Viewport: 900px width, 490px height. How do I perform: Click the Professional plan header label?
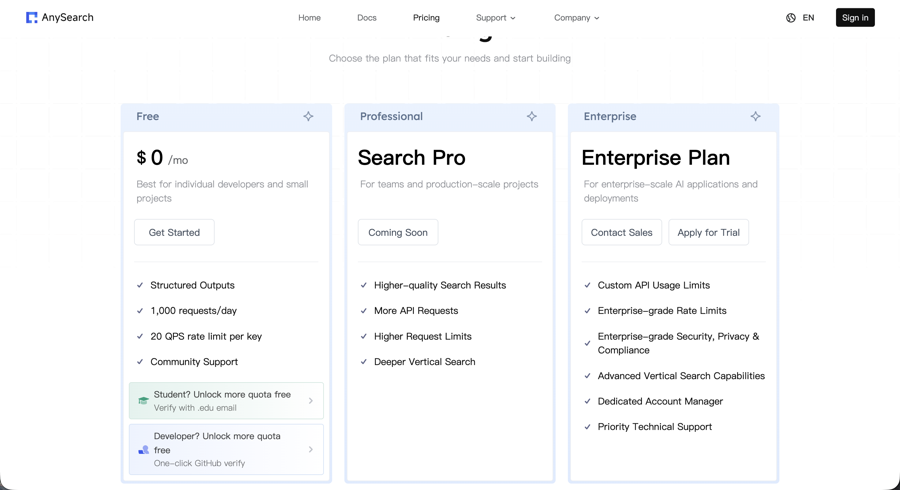(391, 116)
